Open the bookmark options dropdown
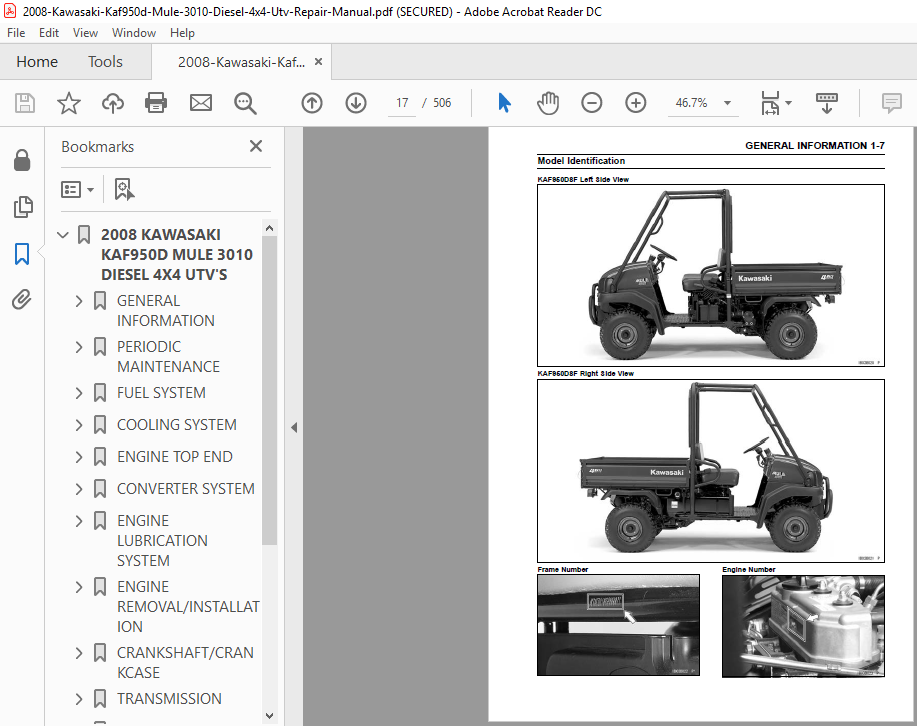Image resolution: width=917 pixels, height=726 pixels. click(77, 190)
